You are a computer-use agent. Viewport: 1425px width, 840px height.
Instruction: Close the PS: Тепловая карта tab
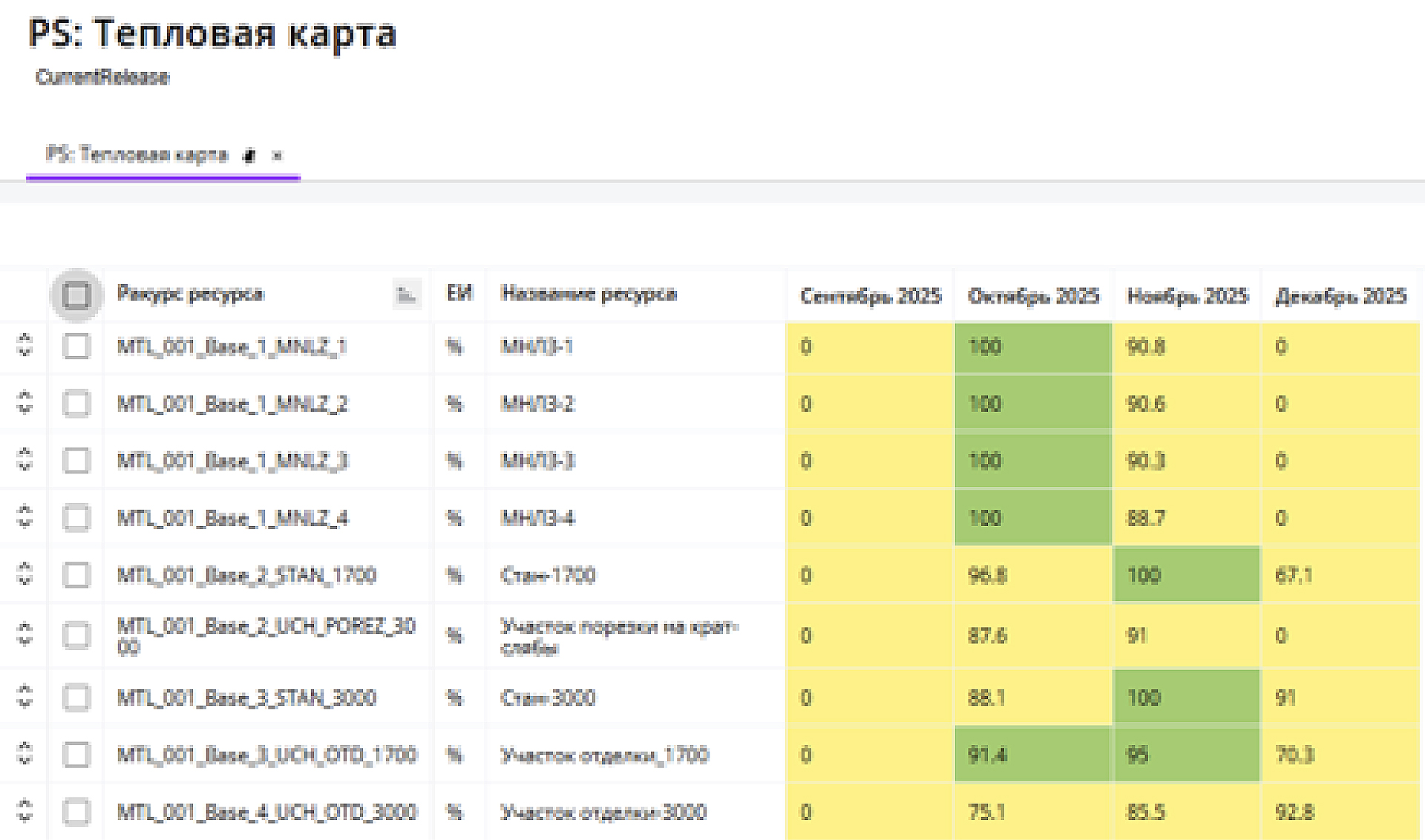[277, 155]
